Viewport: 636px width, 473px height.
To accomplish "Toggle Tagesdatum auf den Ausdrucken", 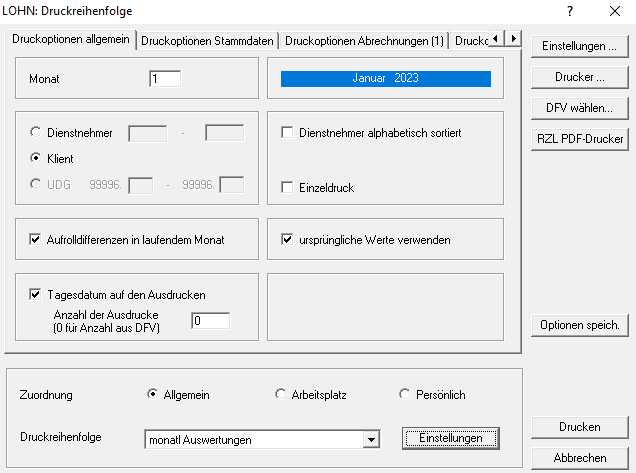I will [x=37, y=295].
